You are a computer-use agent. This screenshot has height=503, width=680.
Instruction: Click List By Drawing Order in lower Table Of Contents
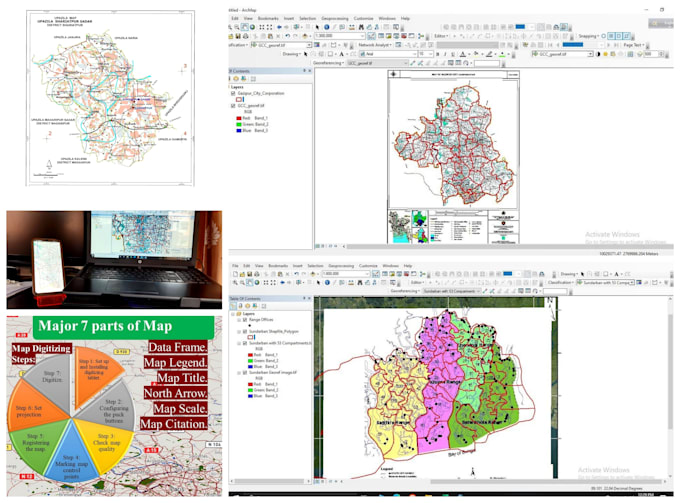click(233, 306)
